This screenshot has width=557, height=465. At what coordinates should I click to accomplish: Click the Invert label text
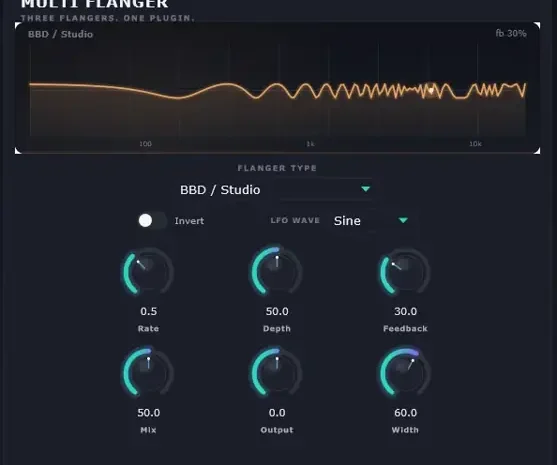click(189, 221)
